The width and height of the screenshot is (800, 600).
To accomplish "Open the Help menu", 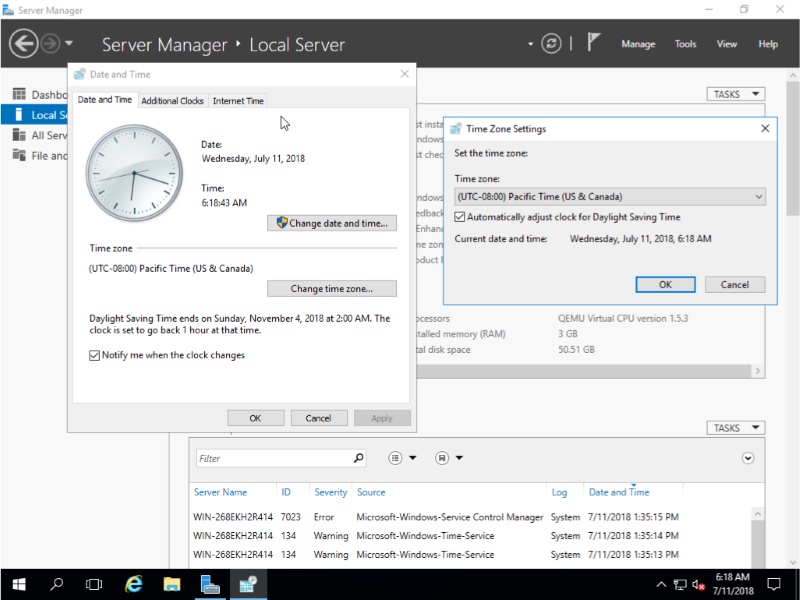I will coord(768,44).
